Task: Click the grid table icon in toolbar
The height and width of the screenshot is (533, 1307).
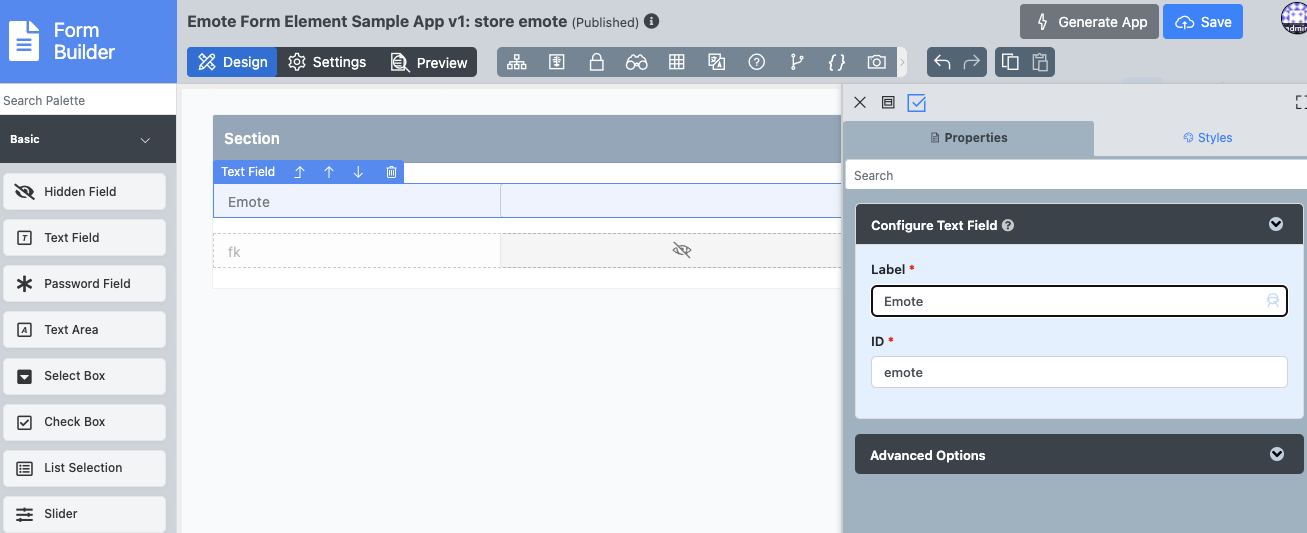Action: [x=677, y=62]
